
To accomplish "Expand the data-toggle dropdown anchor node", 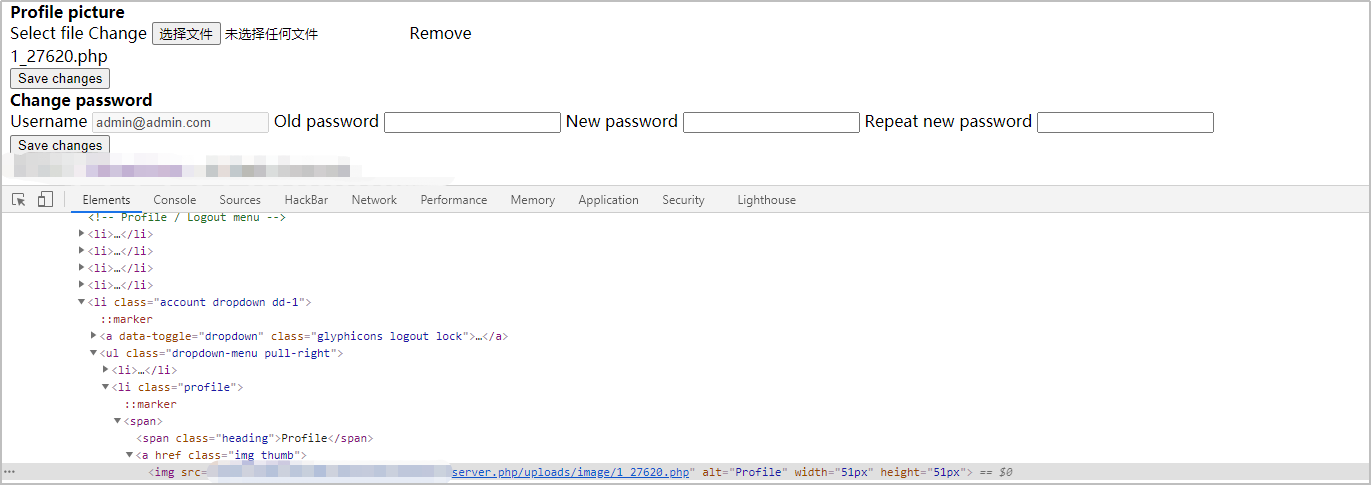I will click(x=94, y=336).
